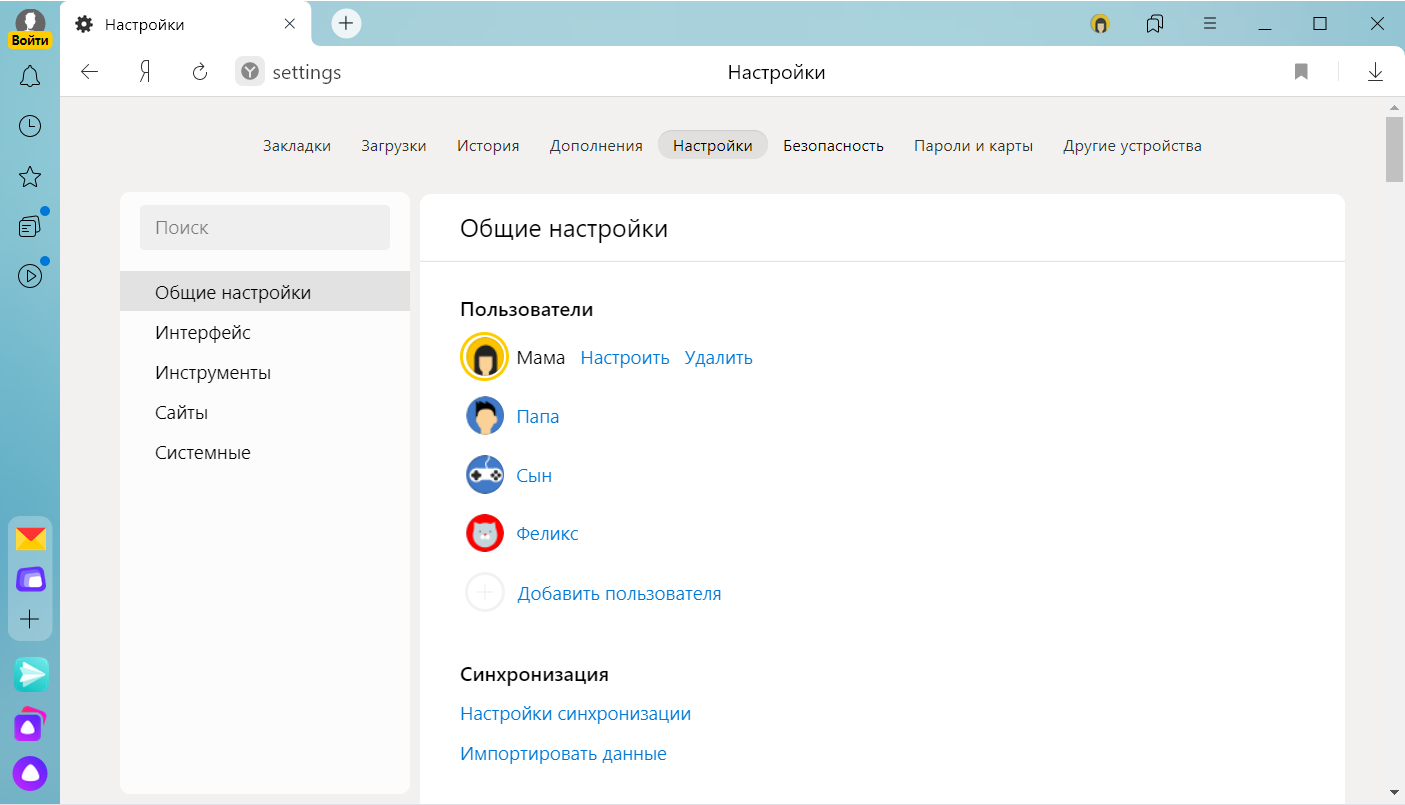Open purple chat-bubble app icon above Alice
The width and height of the screenshot is (1405, 805).
click(30, 725)
